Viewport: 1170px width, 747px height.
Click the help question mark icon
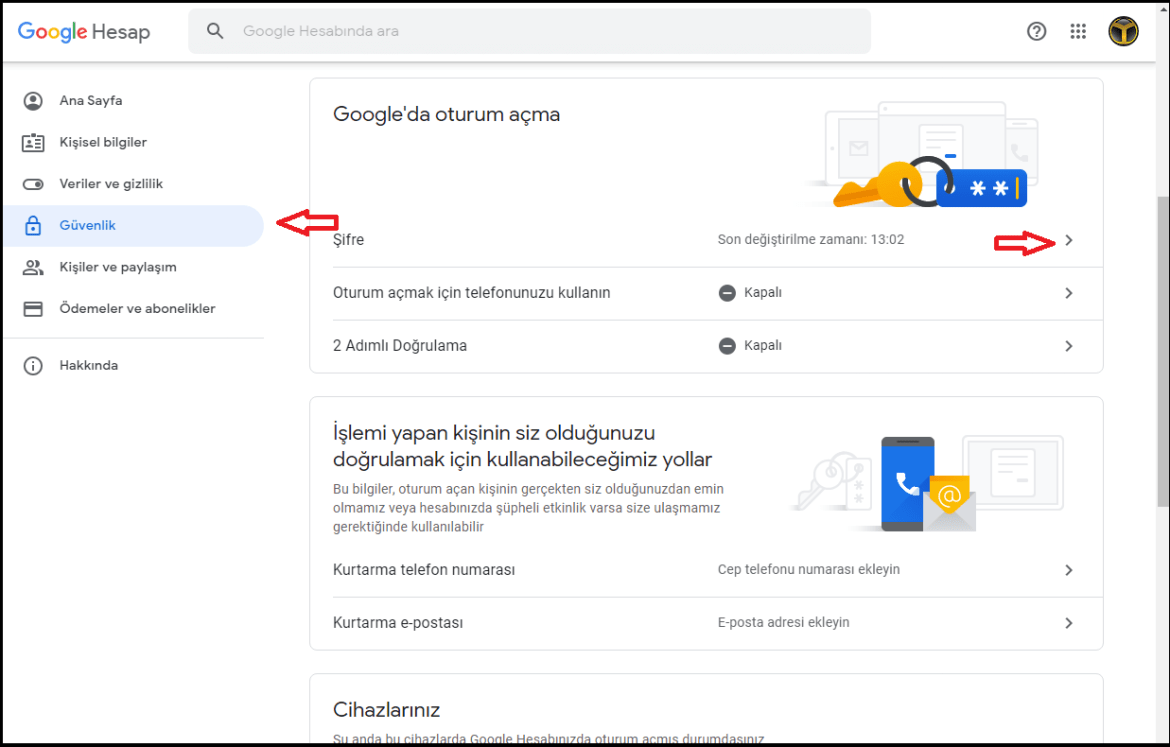[1036, 31]
